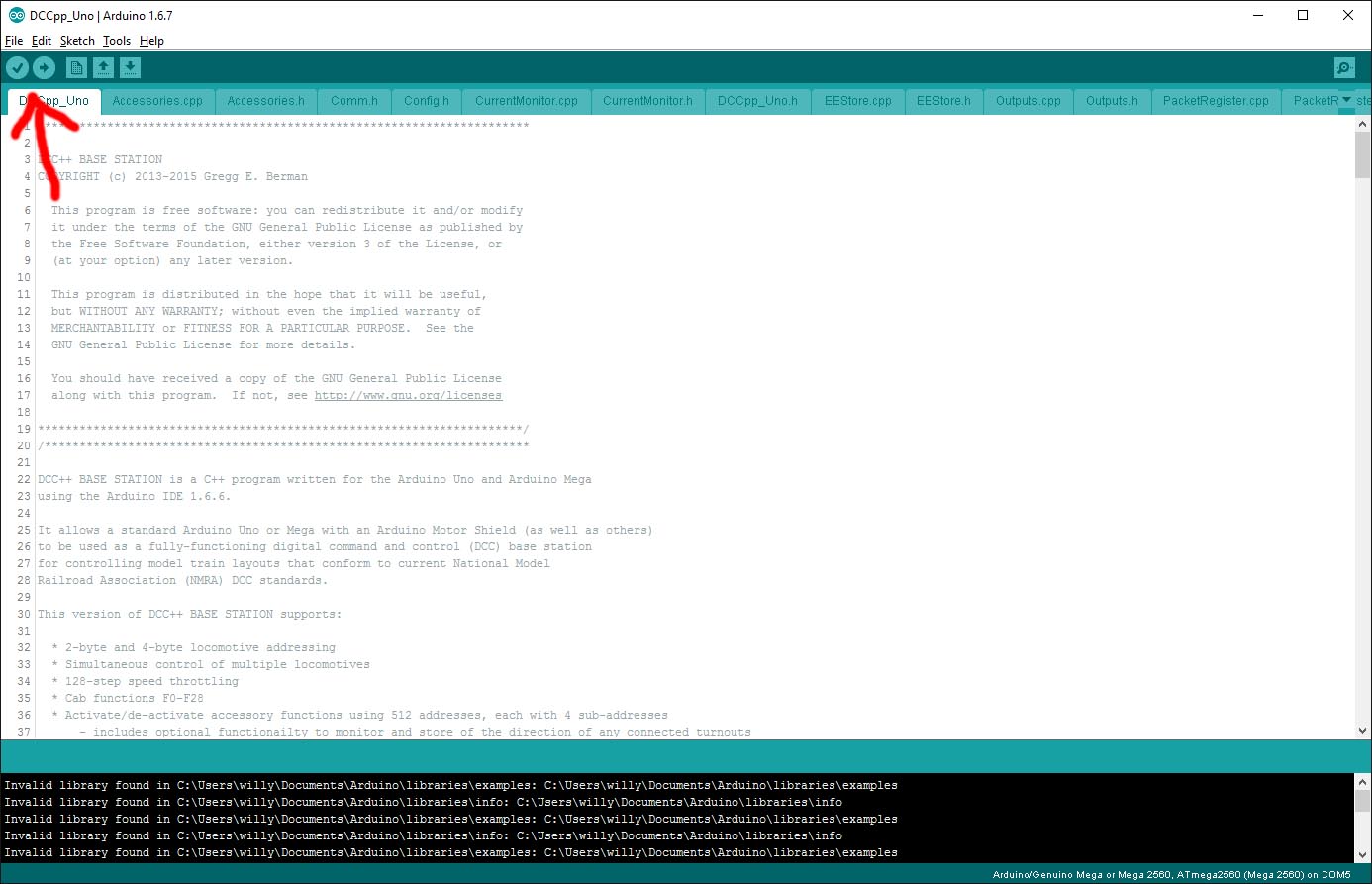This screenshot has height=884, width=1372.
Task: Select the DCCpp_Uno main tab
Action: (53, 101)
